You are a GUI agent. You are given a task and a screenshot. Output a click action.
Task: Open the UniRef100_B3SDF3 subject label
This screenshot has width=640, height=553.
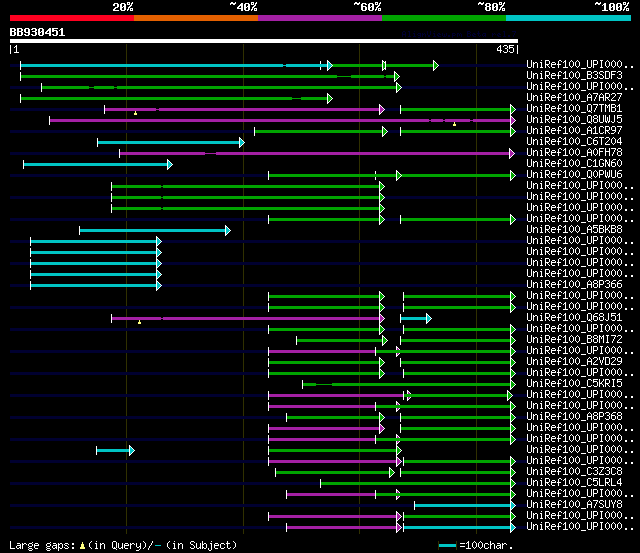574,75
